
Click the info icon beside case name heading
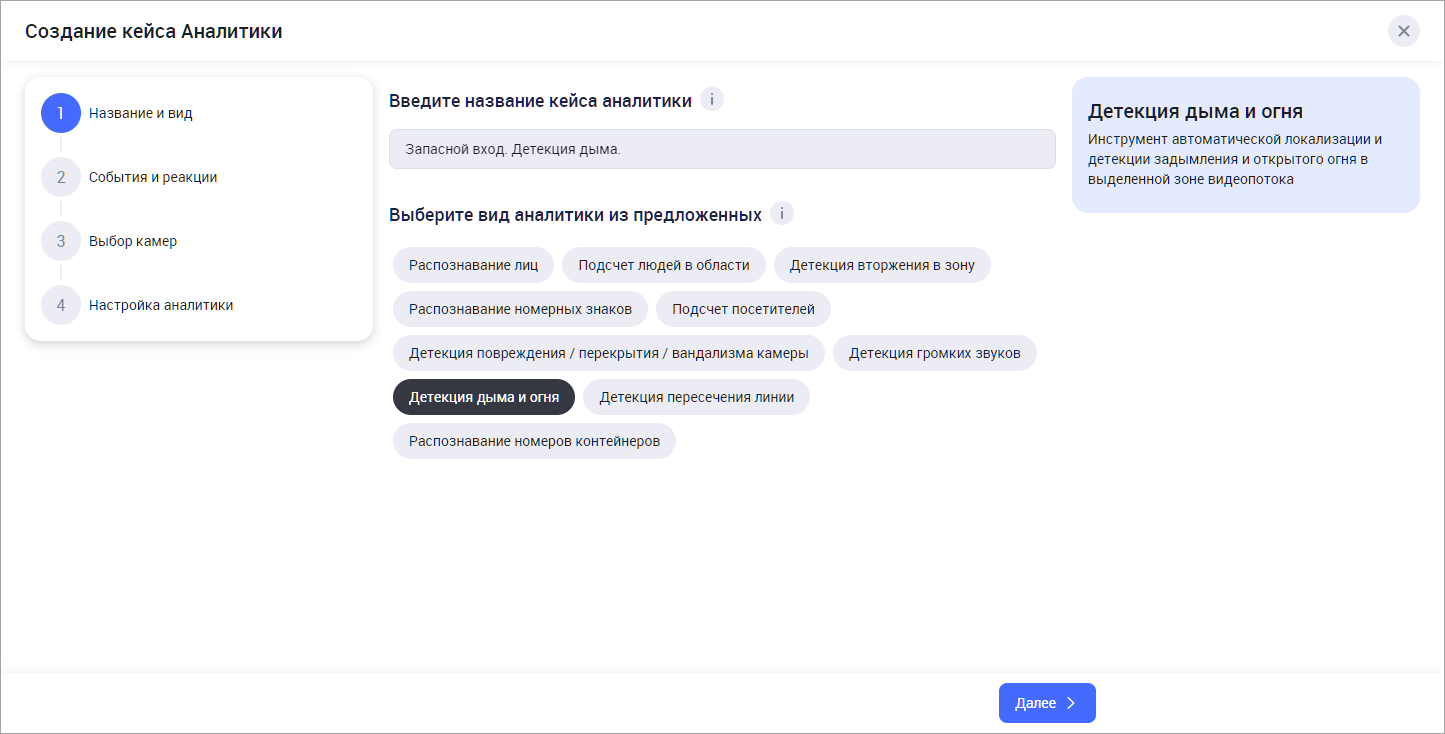click(712, 100)
